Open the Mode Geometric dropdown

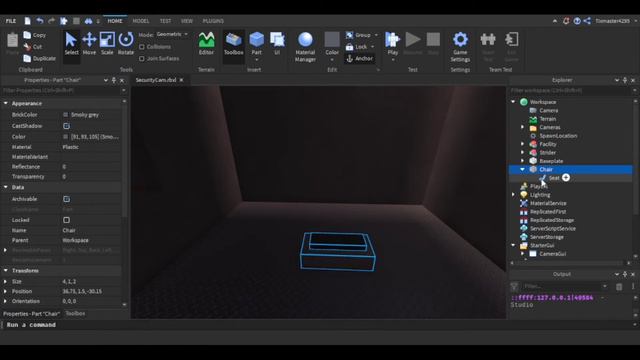pyautogui.click(x=172, y=34)
